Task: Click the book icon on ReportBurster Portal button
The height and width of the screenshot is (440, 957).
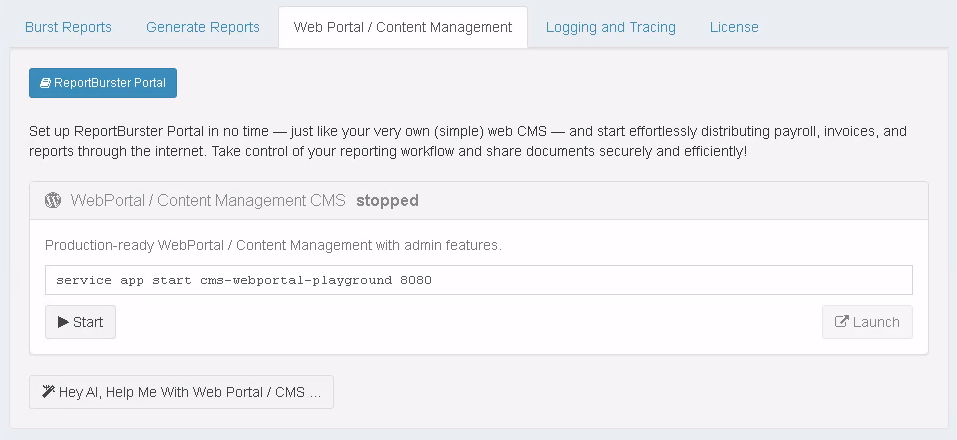Action: (45, 84)
